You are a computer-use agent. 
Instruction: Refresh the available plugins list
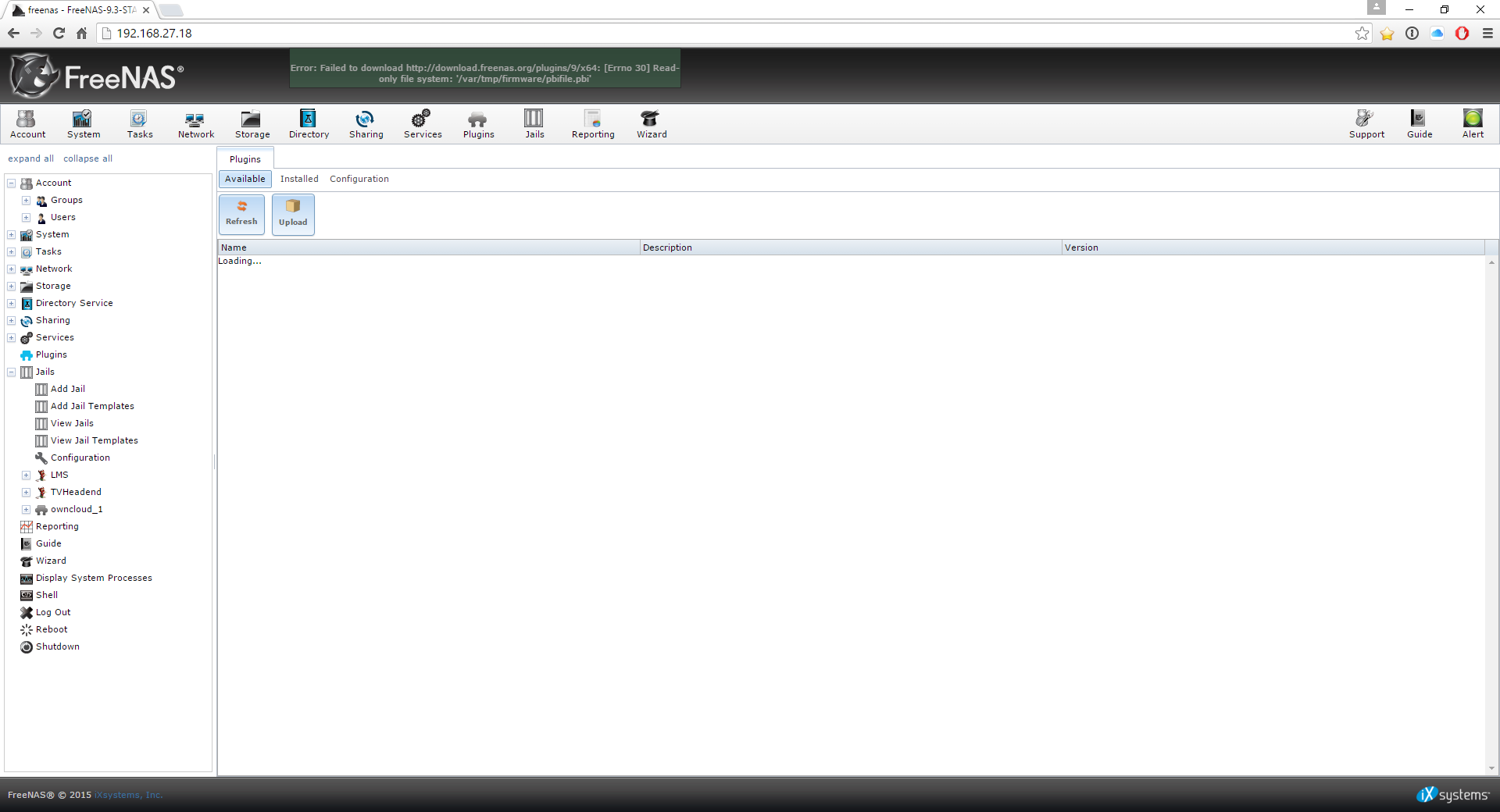(x=241, y=214)
